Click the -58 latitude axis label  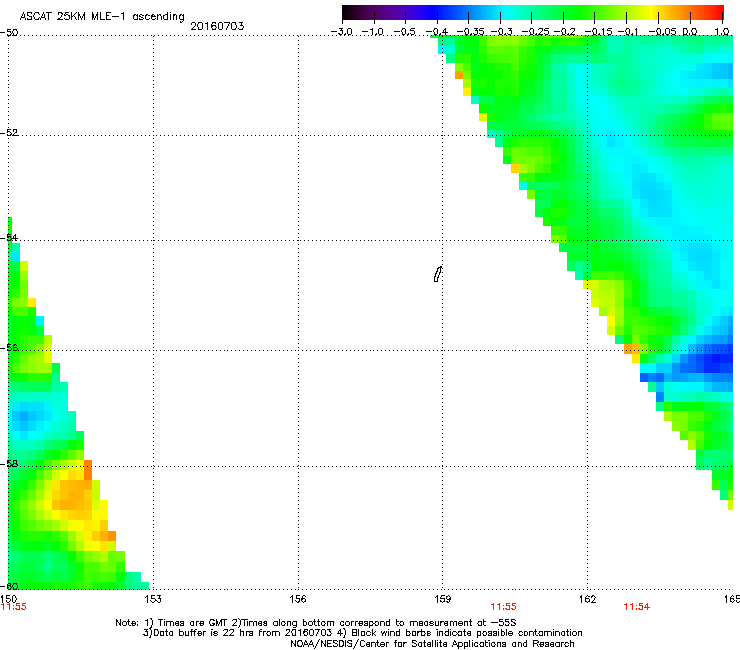tap(9, 464)
